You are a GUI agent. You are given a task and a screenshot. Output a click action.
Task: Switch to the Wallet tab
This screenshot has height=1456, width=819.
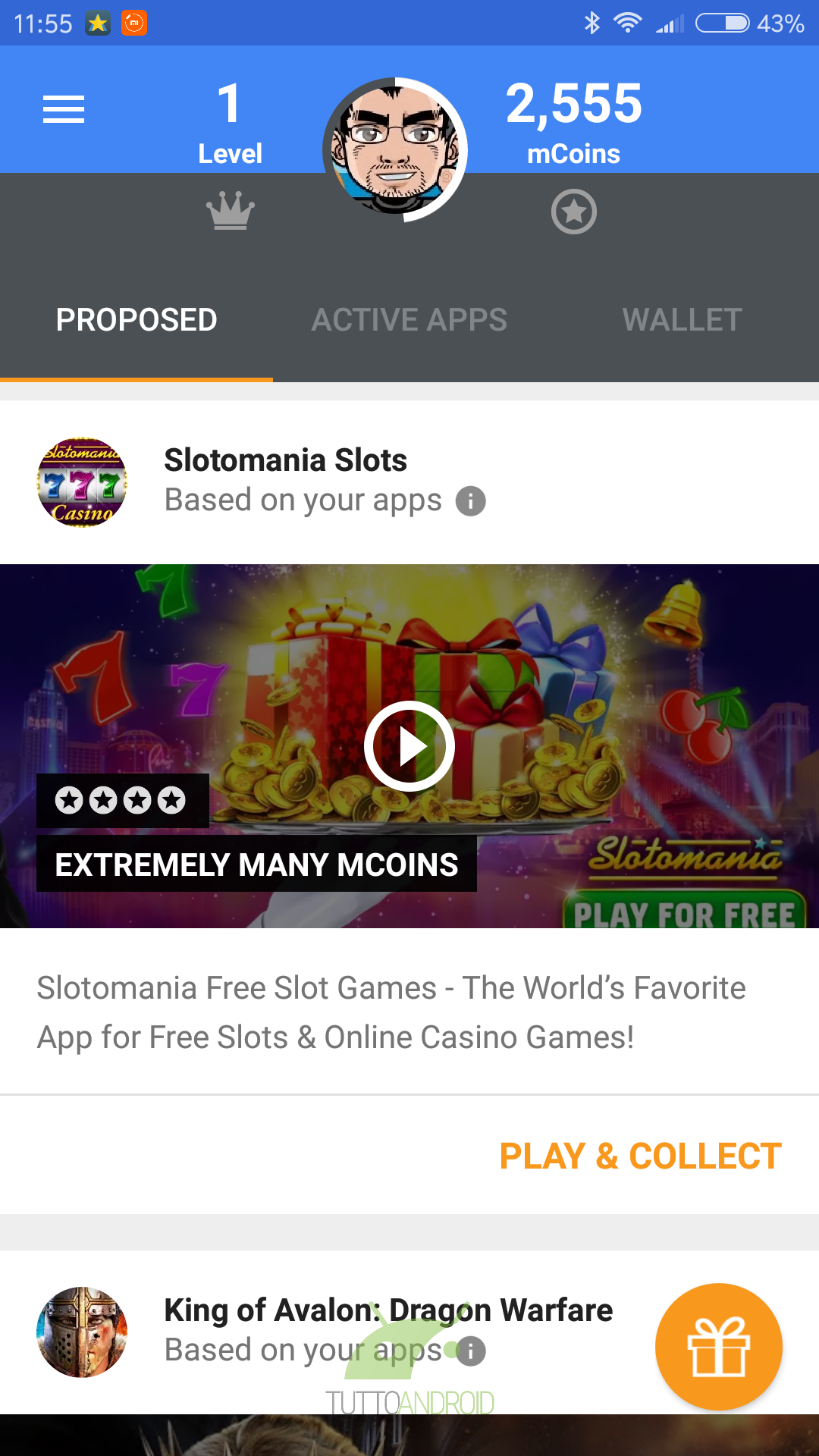682,320
